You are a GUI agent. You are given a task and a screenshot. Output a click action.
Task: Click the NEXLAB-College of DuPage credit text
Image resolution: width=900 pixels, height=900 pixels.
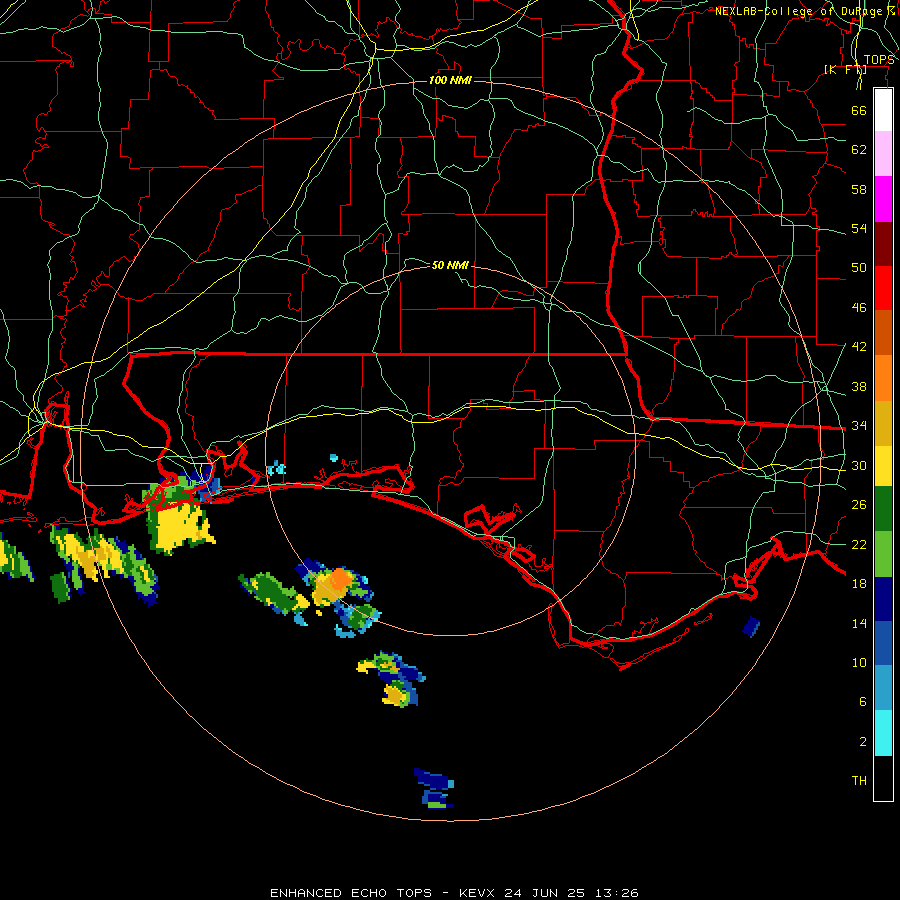click(805, 11)
